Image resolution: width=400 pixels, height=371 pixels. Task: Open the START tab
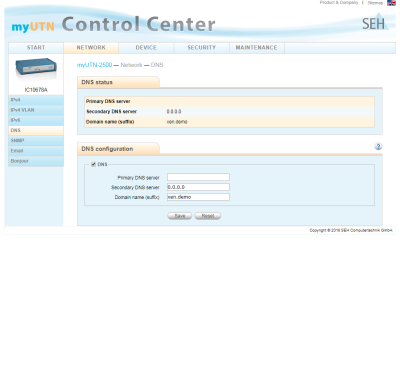(x=36, y=48)
